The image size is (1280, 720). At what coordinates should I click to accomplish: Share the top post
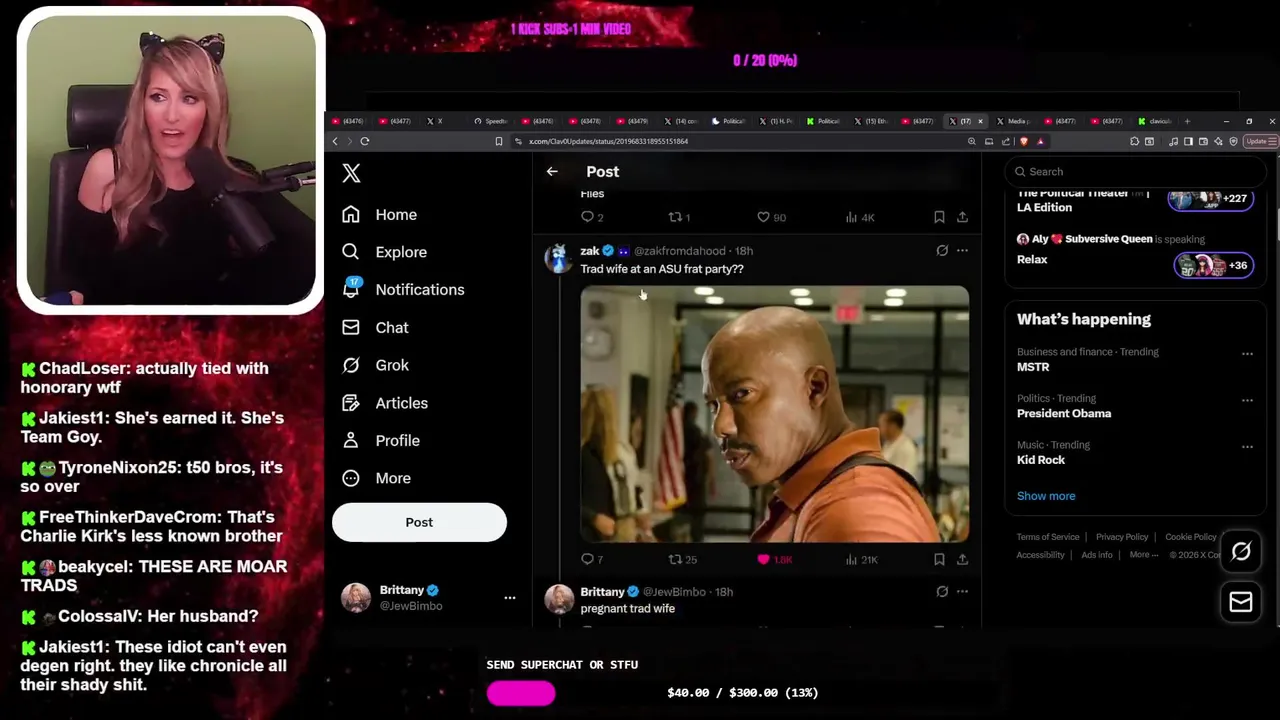point(962,217)
